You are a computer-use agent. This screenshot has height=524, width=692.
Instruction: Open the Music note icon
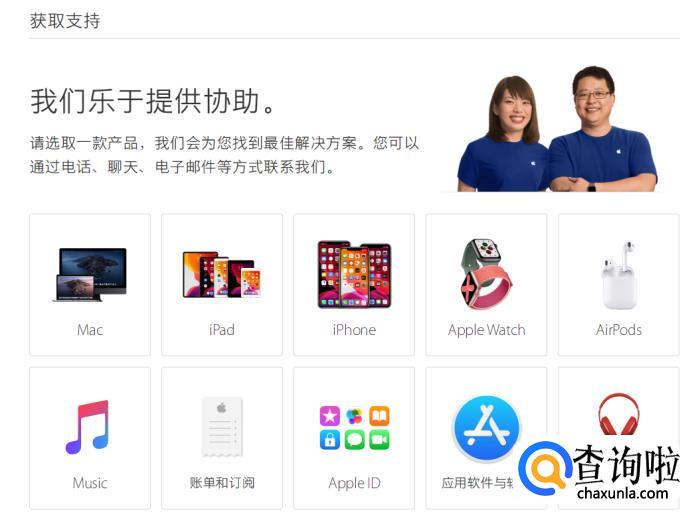point(87,427)
